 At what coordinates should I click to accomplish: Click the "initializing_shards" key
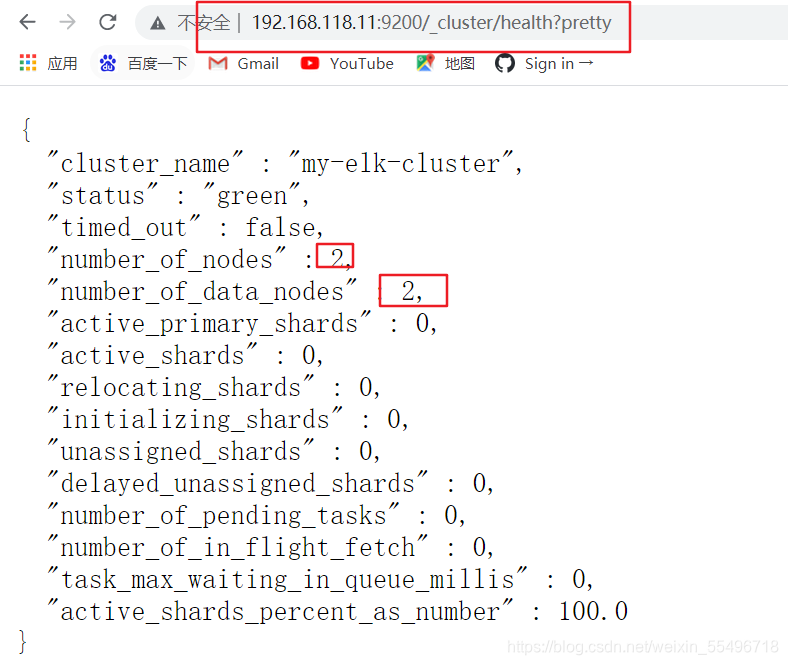coord(195,419)
